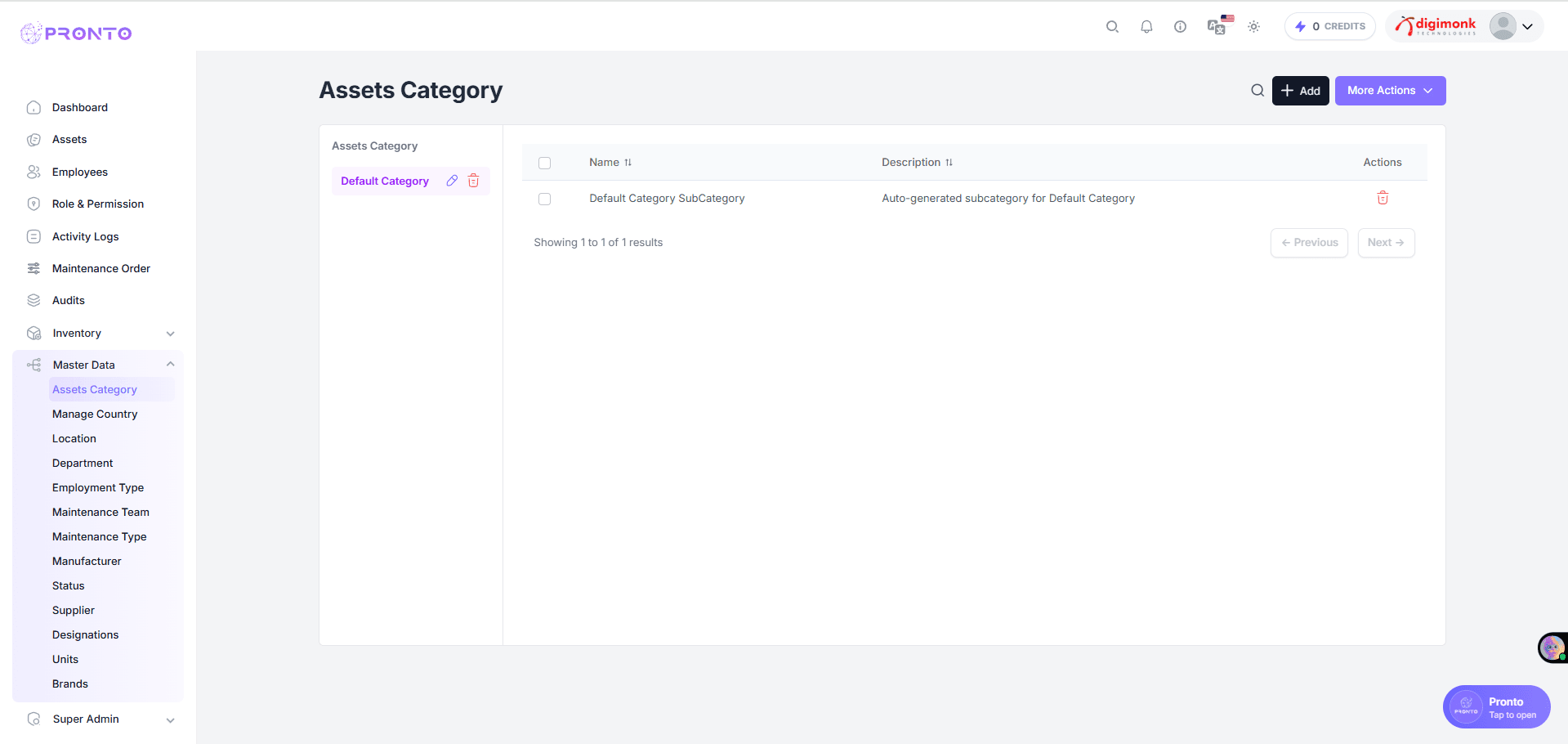
Task: Click the Next pagination button
Action: coord(1385,243)
